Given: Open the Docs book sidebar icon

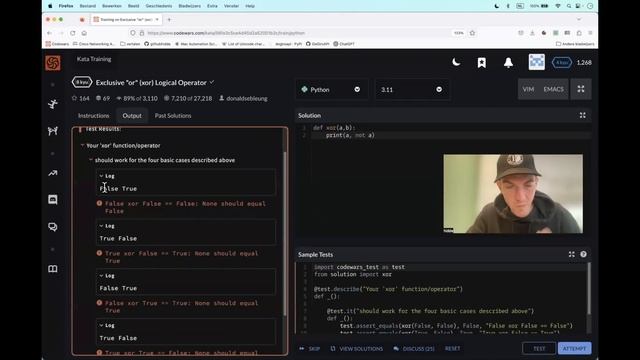Looking at the screenshot, I should (53, 269).
